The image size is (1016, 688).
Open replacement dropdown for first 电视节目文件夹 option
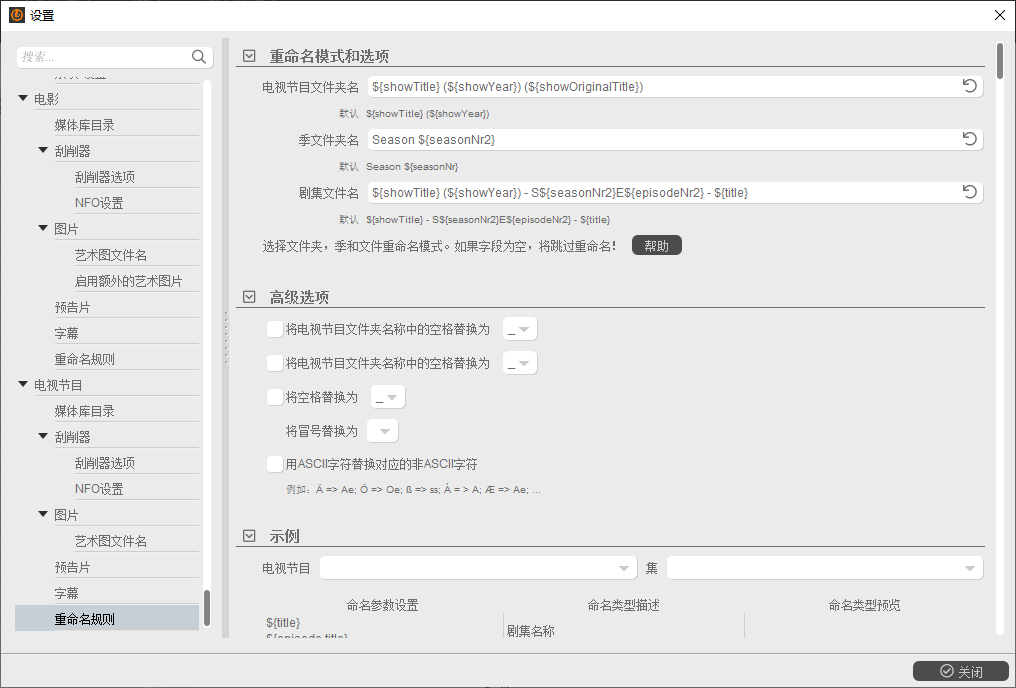tap(520, 329)
